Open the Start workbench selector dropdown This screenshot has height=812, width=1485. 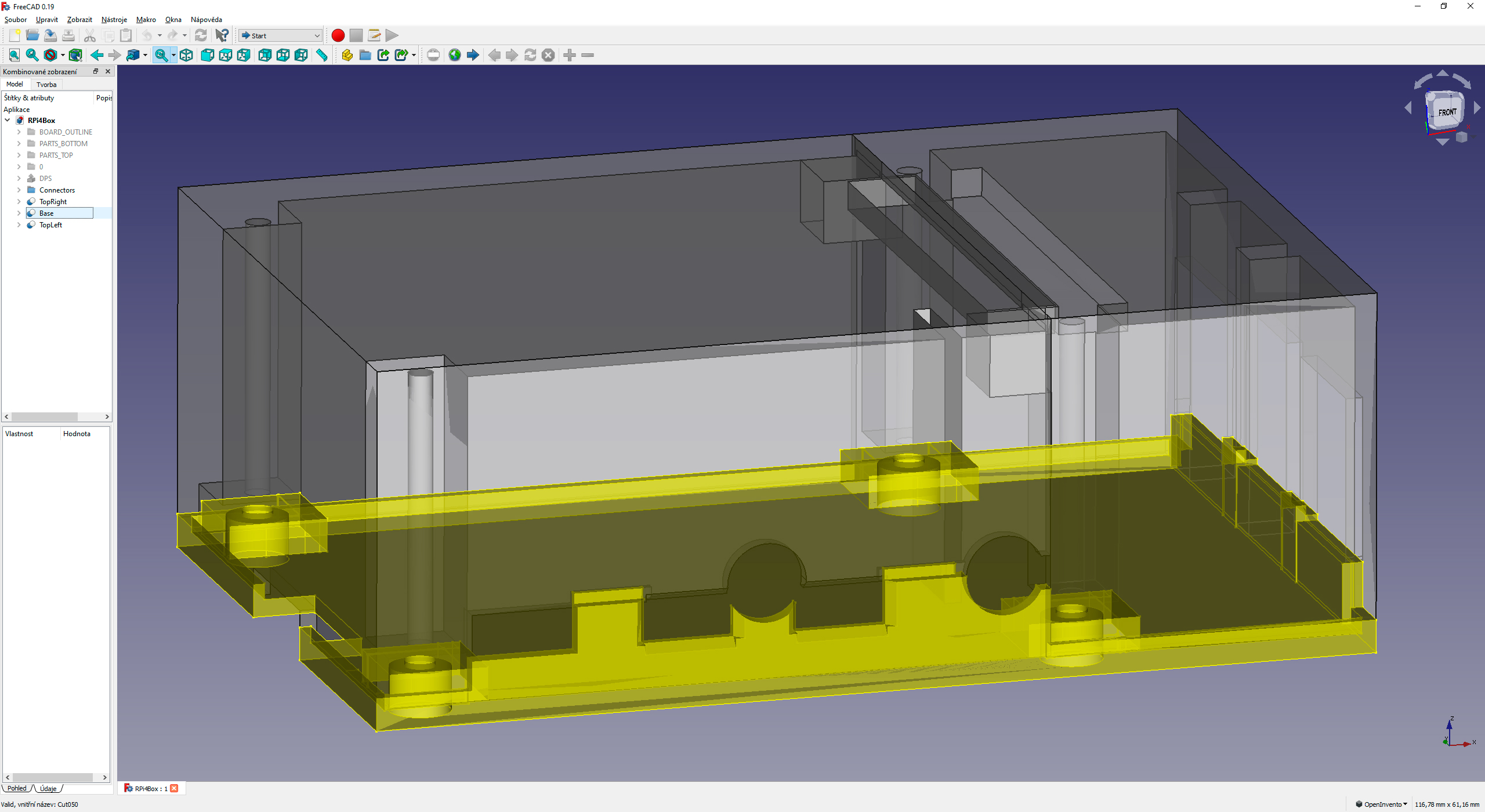pyautogui.click(x=281, y=35)
